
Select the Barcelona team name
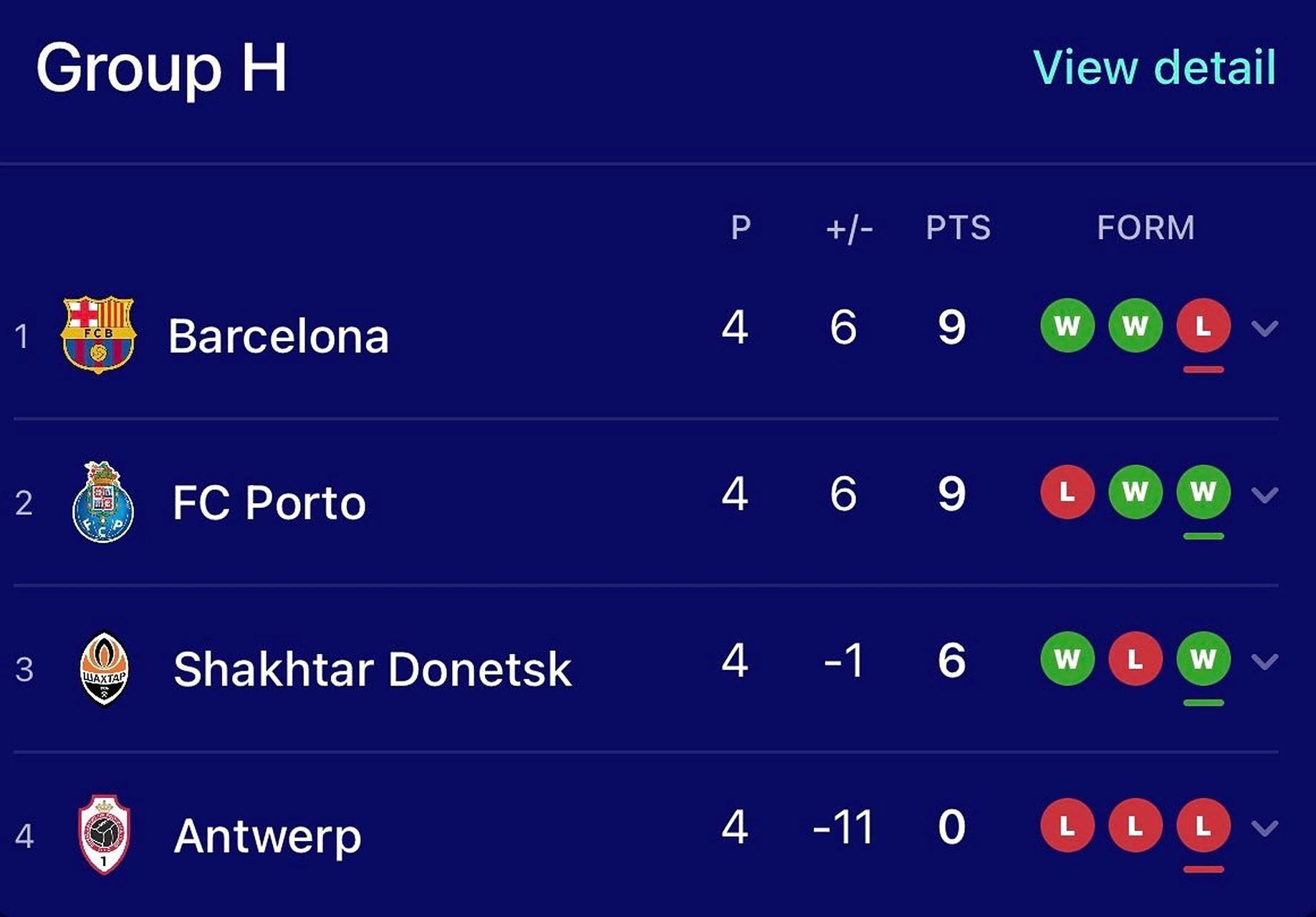click(x=279, y=335)
